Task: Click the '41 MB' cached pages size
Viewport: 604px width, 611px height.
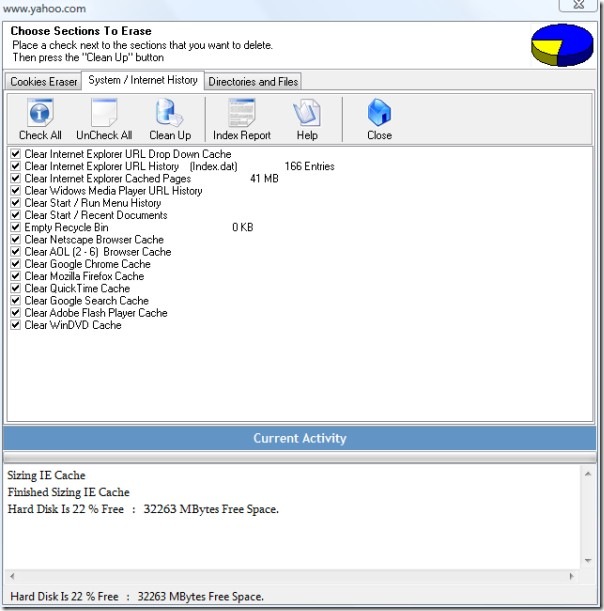Action: pyautogui.click(x=264, y=178)
